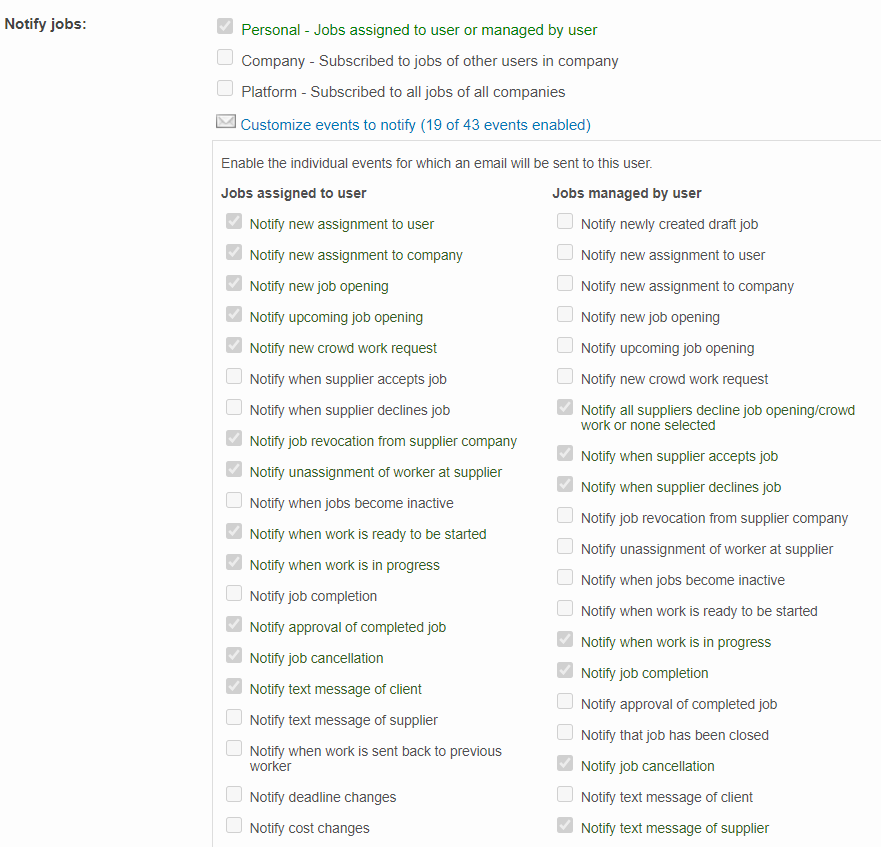This screenshot has height=847, width=881.
Task: Check Notify newly created draft job
Action: pyautogui.click(x=565, y=222)
